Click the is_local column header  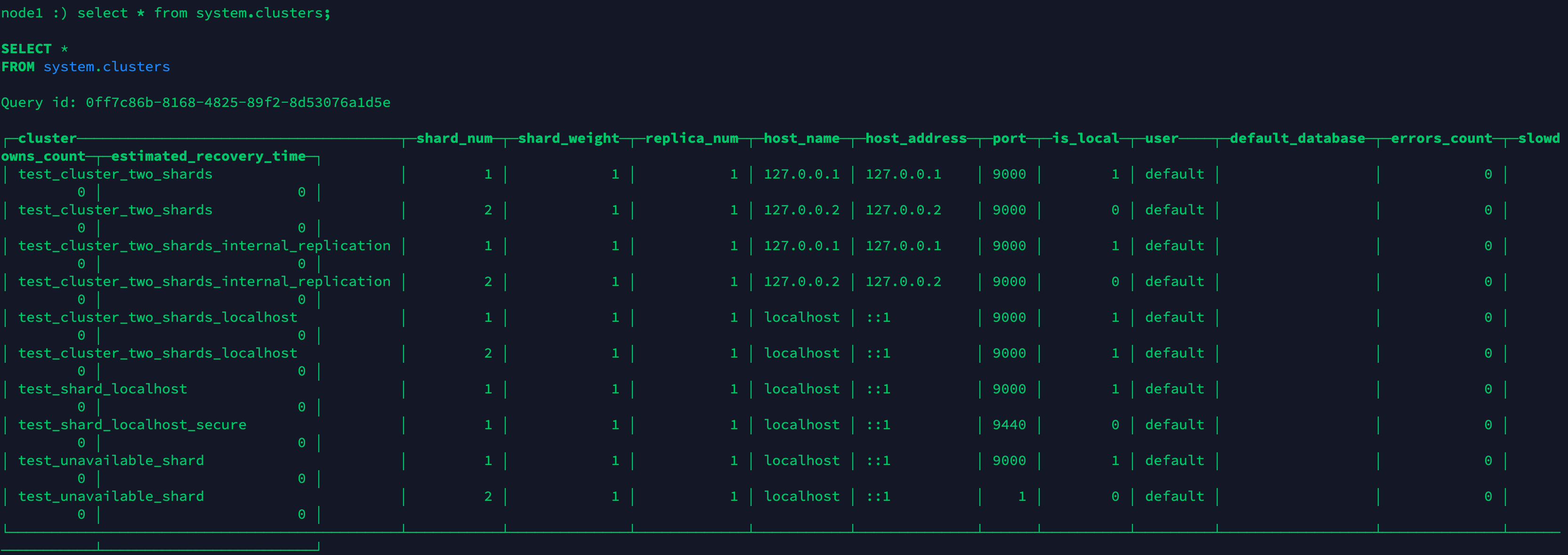click(1085, 139)
